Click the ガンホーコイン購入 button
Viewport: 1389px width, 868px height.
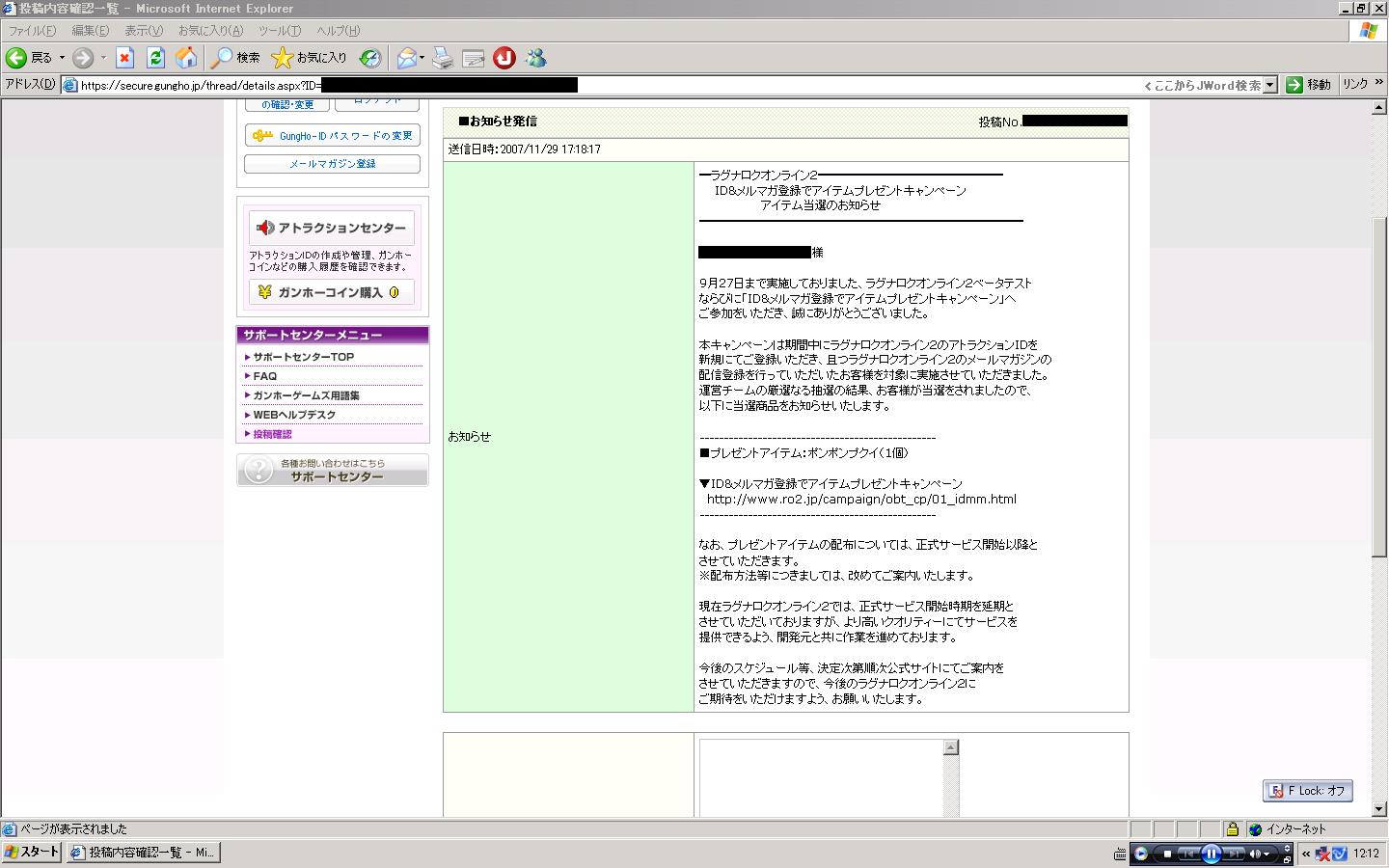tap(332, 292)
